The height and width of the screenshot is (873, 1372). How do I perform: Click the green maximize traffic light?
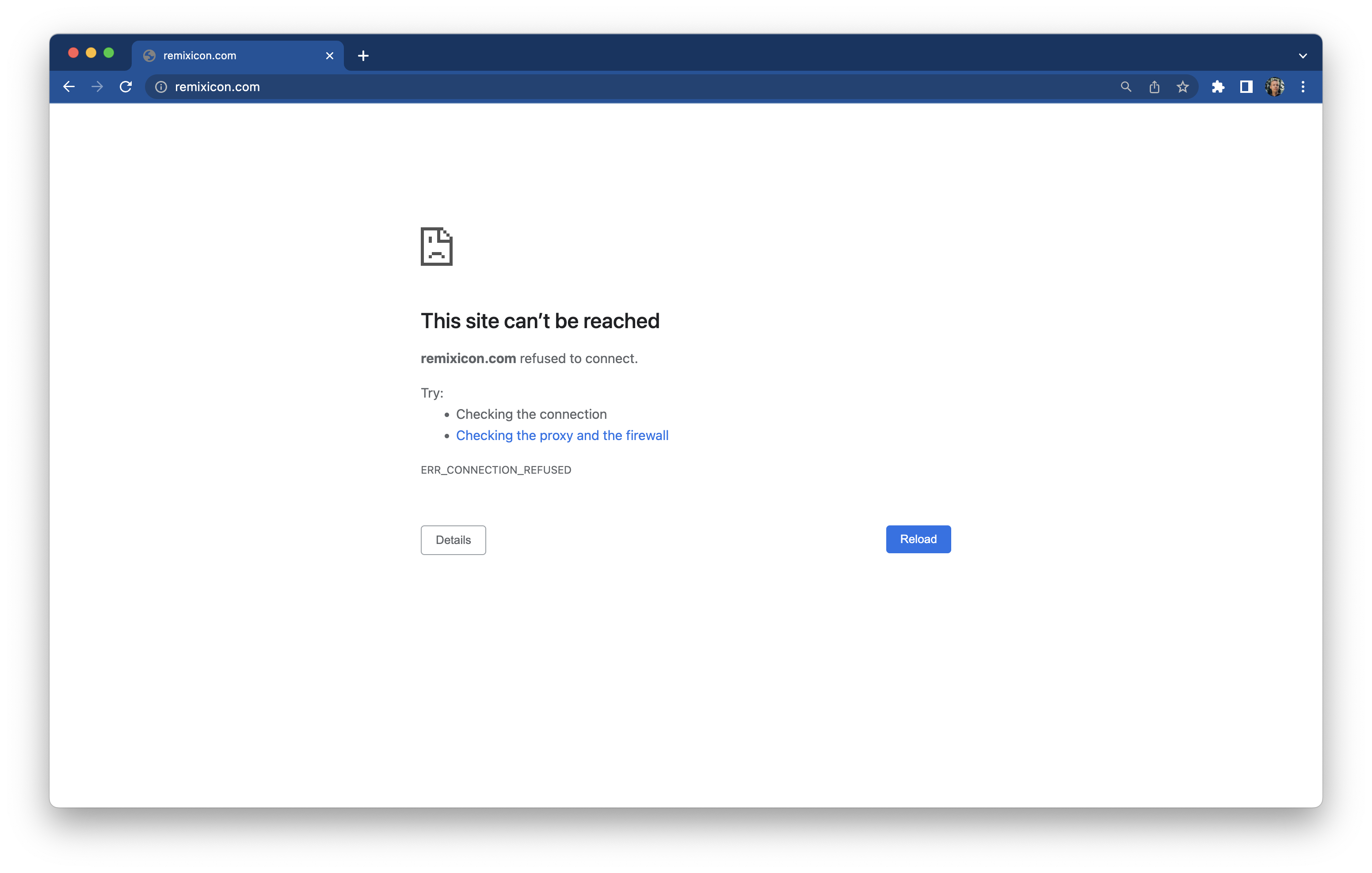click(x=109, y=53)
